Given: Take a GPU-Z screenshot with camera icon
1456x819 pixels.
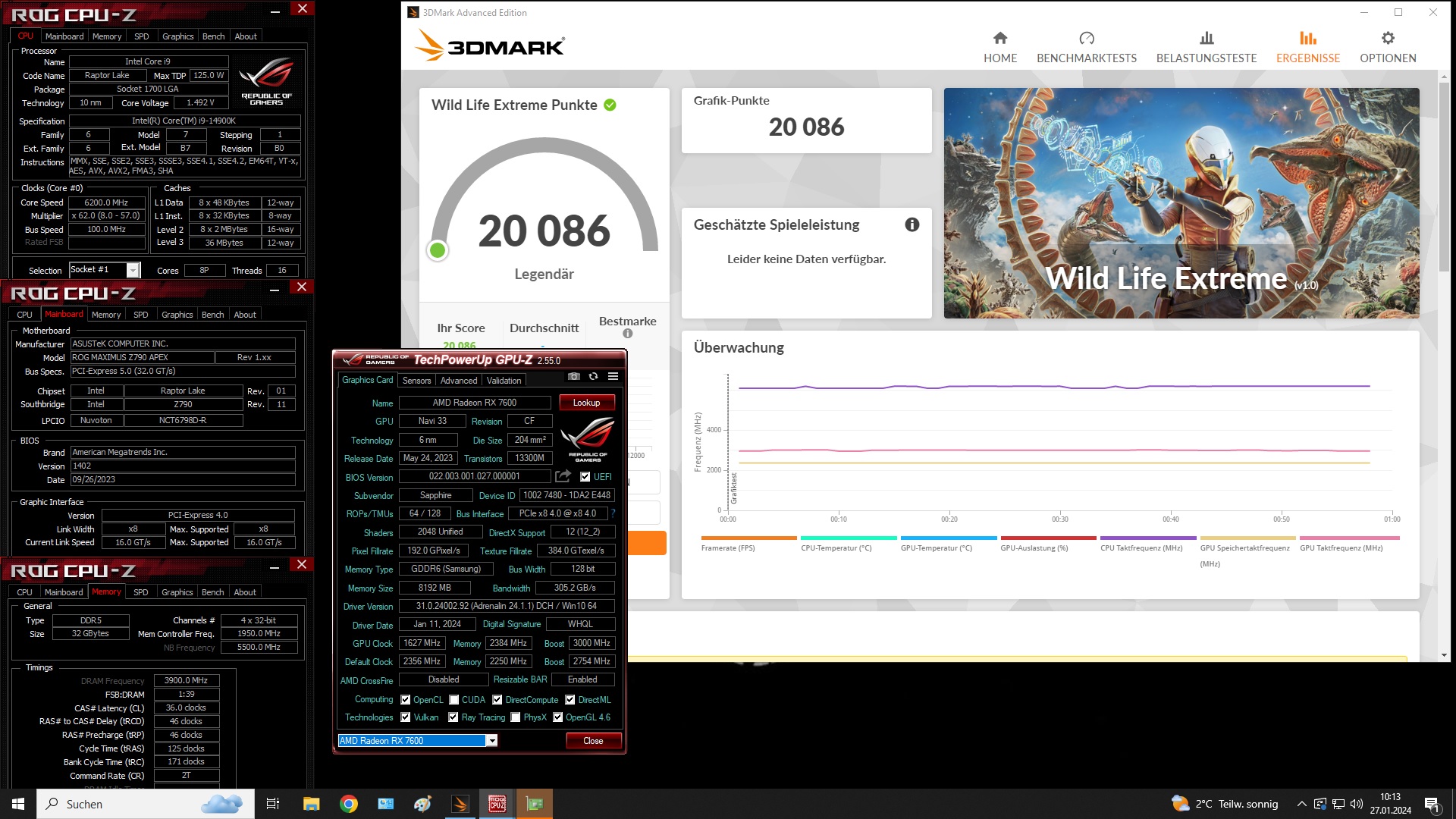Looking at the screenshot, I should (x=574, y=377).
